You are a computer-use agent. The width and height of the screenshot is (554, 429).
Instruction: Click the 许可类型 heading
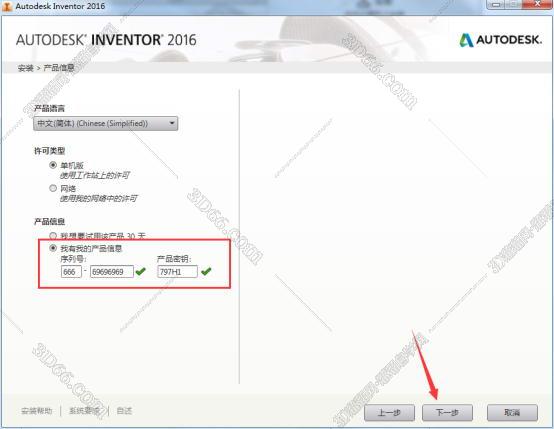tap(49, 151)
